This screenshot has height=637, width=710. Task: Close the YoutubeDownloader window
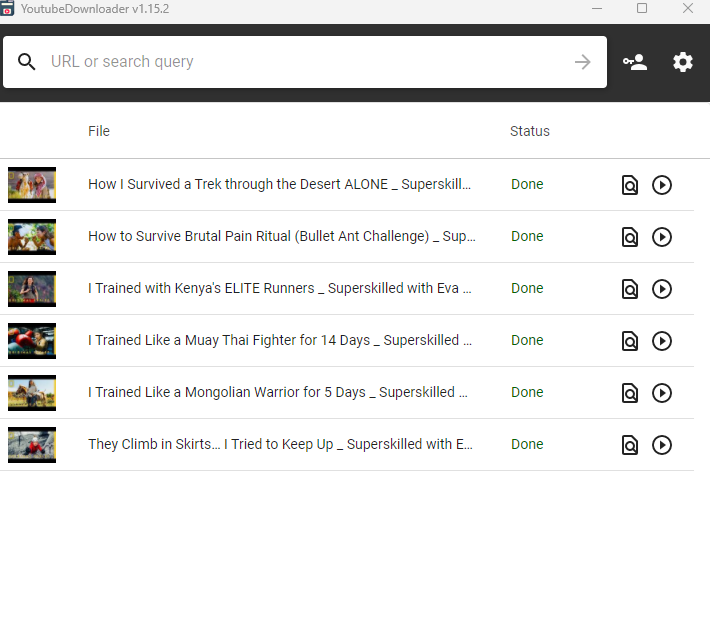(687, 8)
